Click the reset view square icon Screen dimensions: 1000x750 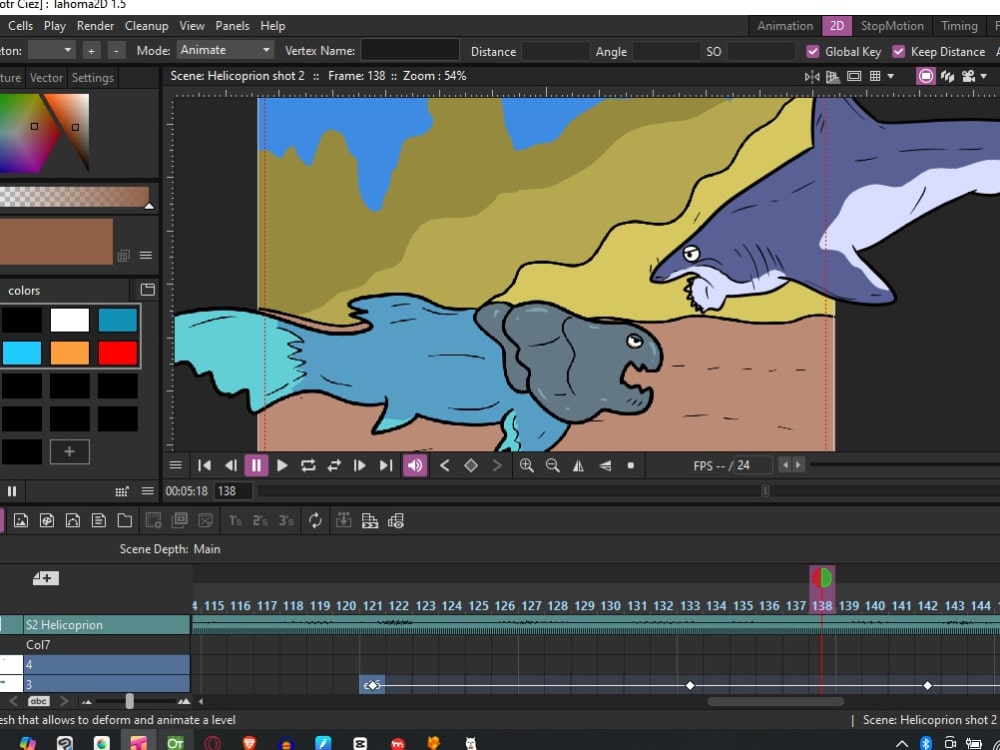pyautogui.click(x=631, y=466)
